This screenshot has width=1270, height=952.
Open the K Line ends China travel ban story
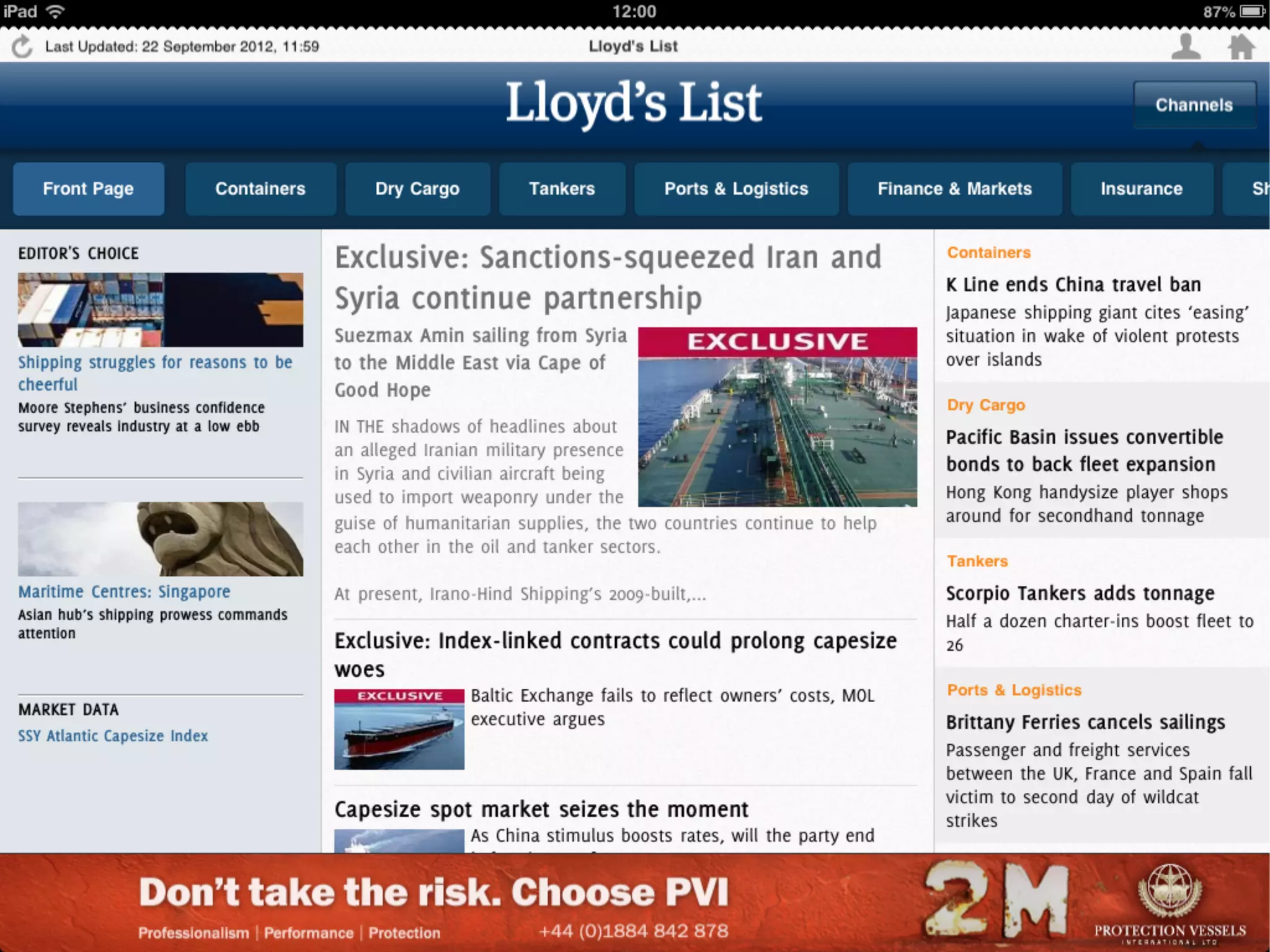[x=1073, y=284]
